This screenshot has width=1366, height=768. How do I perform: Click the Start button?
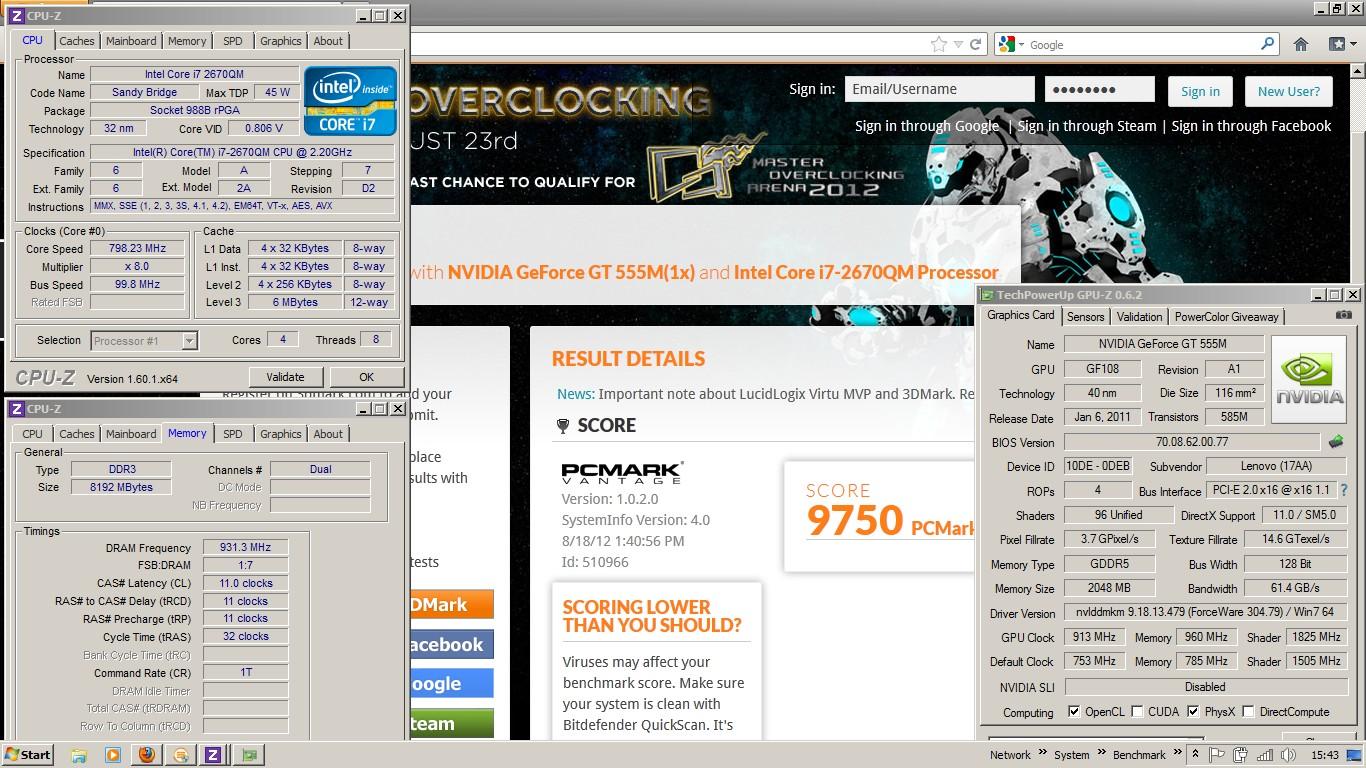[28, 755]
